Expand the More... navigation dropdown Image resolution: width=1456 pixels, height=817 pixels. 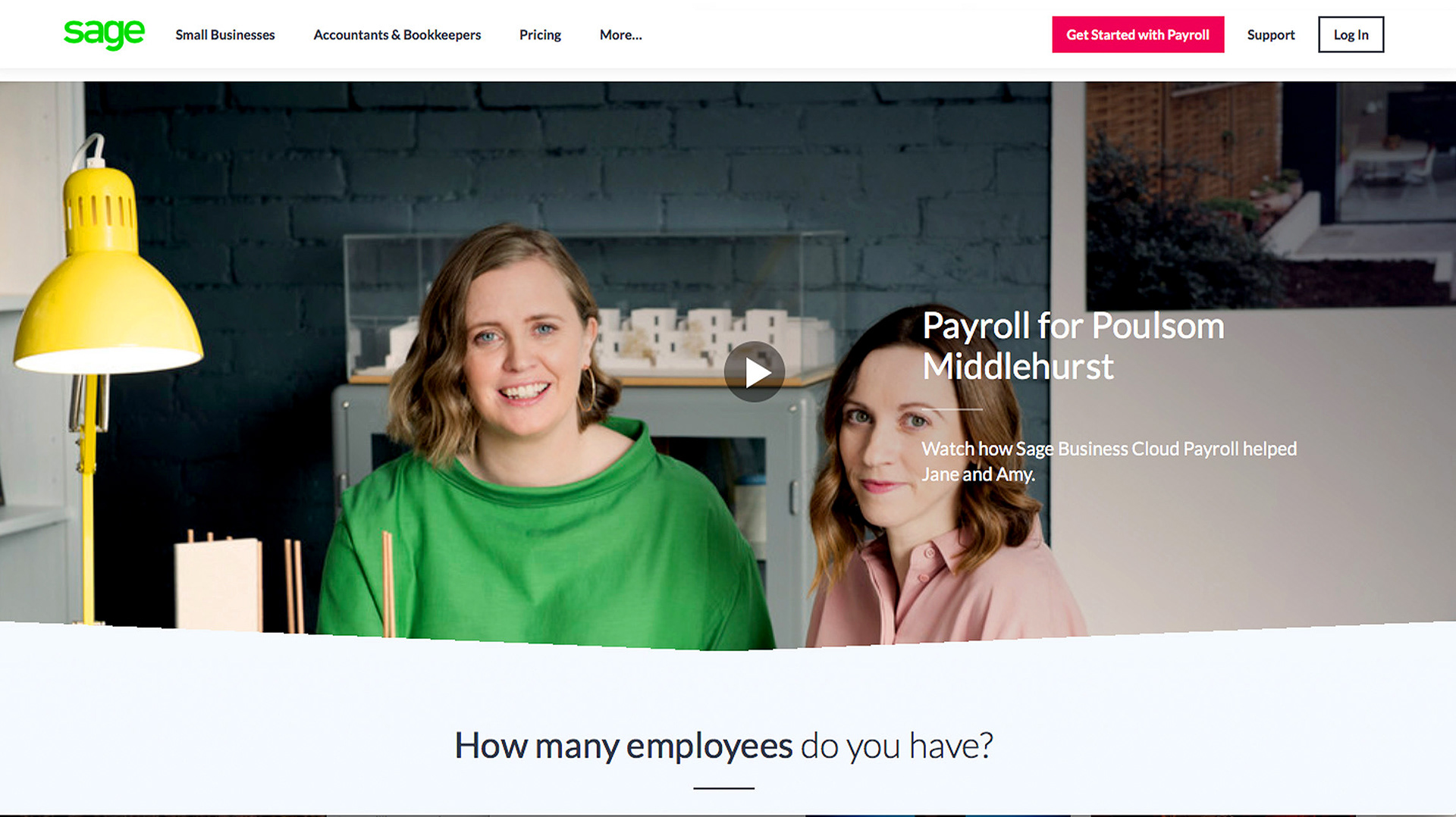pos(620,35)
